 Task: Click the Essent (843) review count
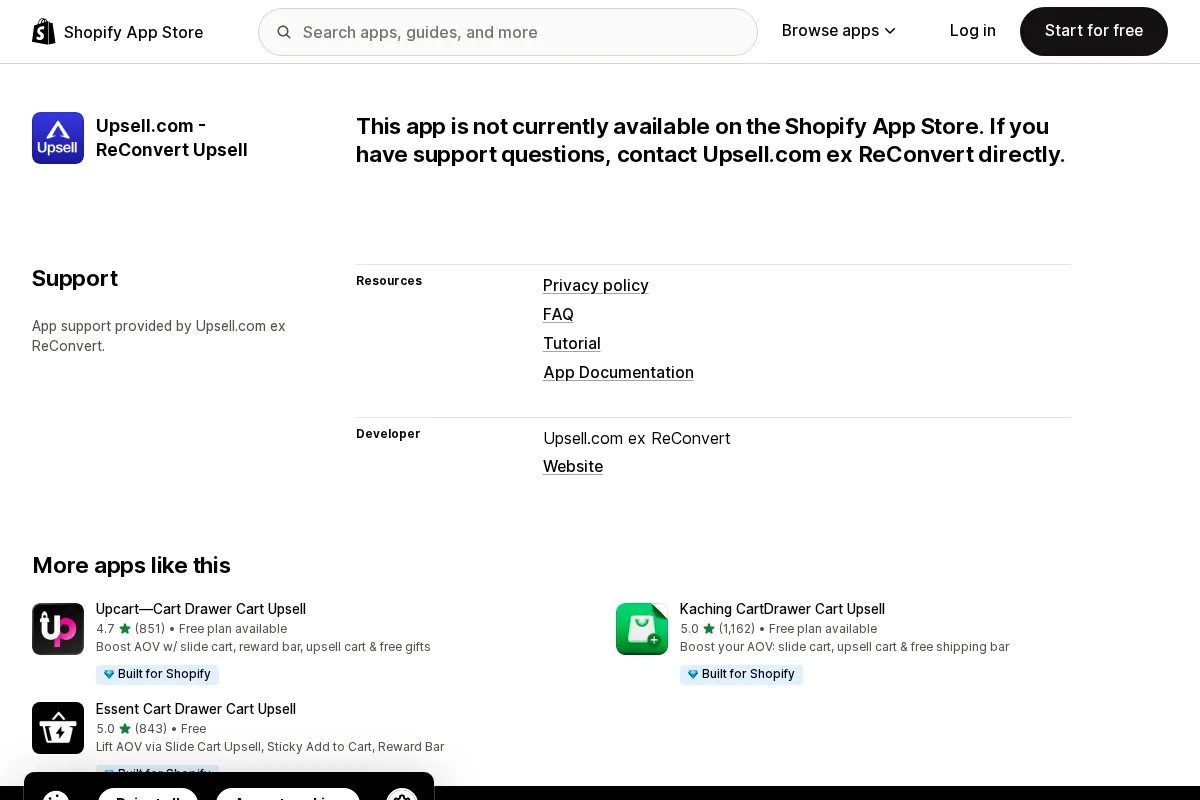151,729
